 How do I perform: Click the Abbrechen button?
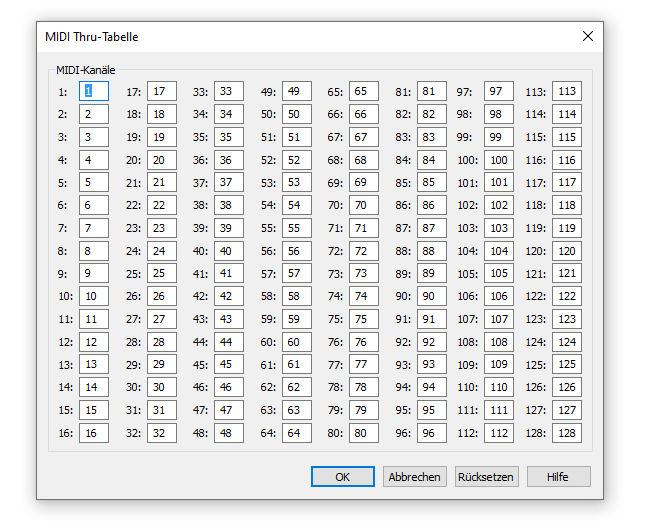pos(415,476)
